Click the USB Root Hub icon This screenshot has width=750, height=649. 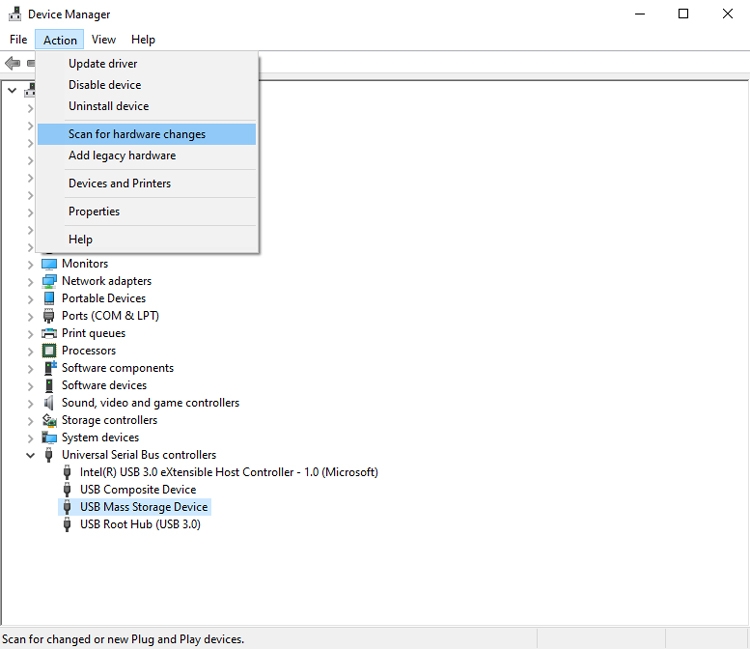67,525
